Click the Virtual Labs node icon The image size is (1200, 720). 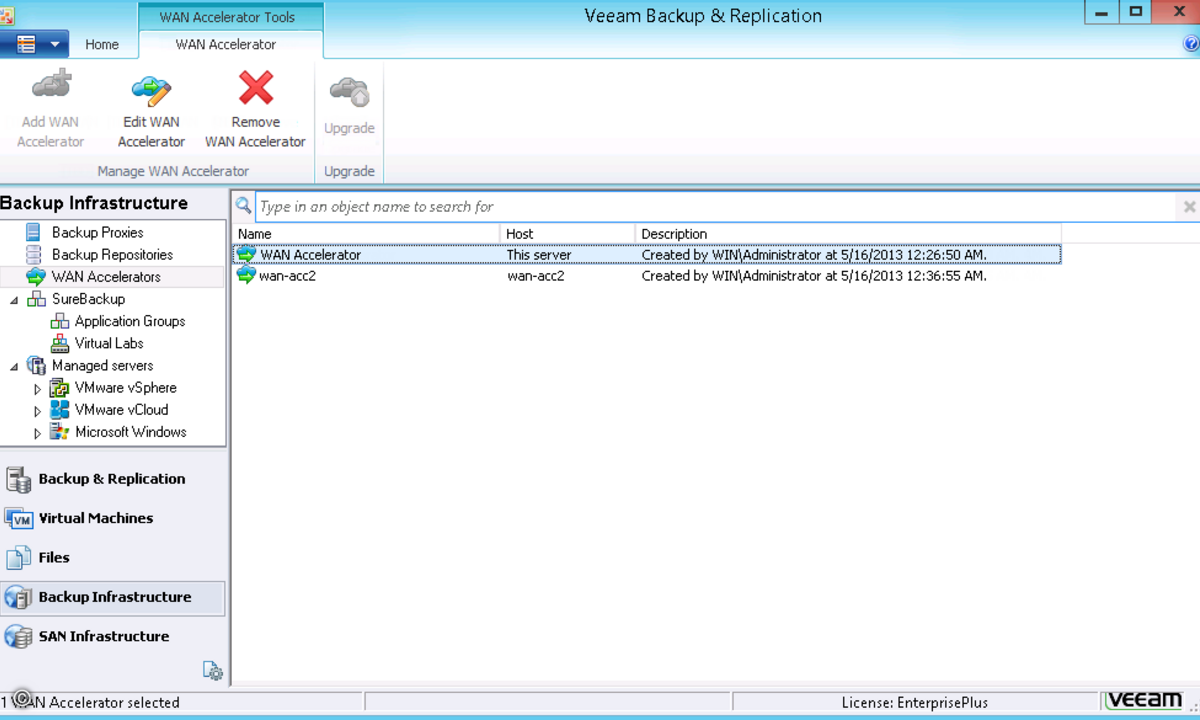(x=59, y=343)
